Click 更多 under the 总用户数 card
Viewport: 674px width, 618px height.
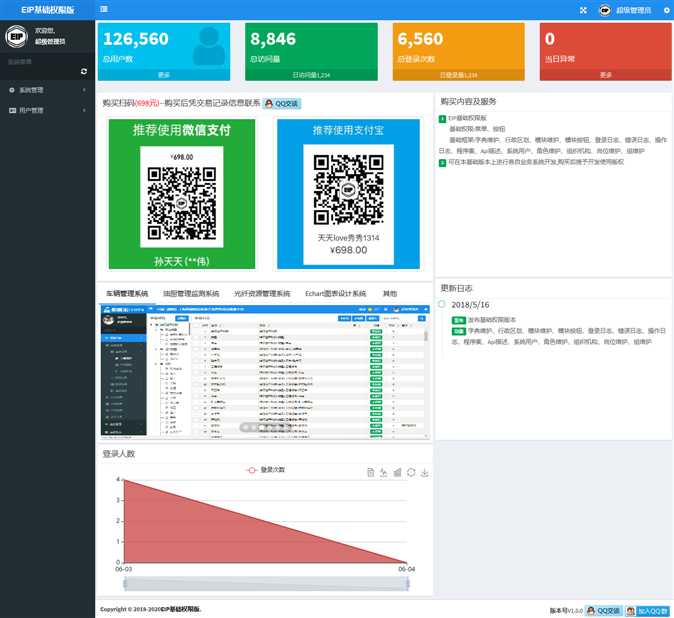(x=164, y=75)
